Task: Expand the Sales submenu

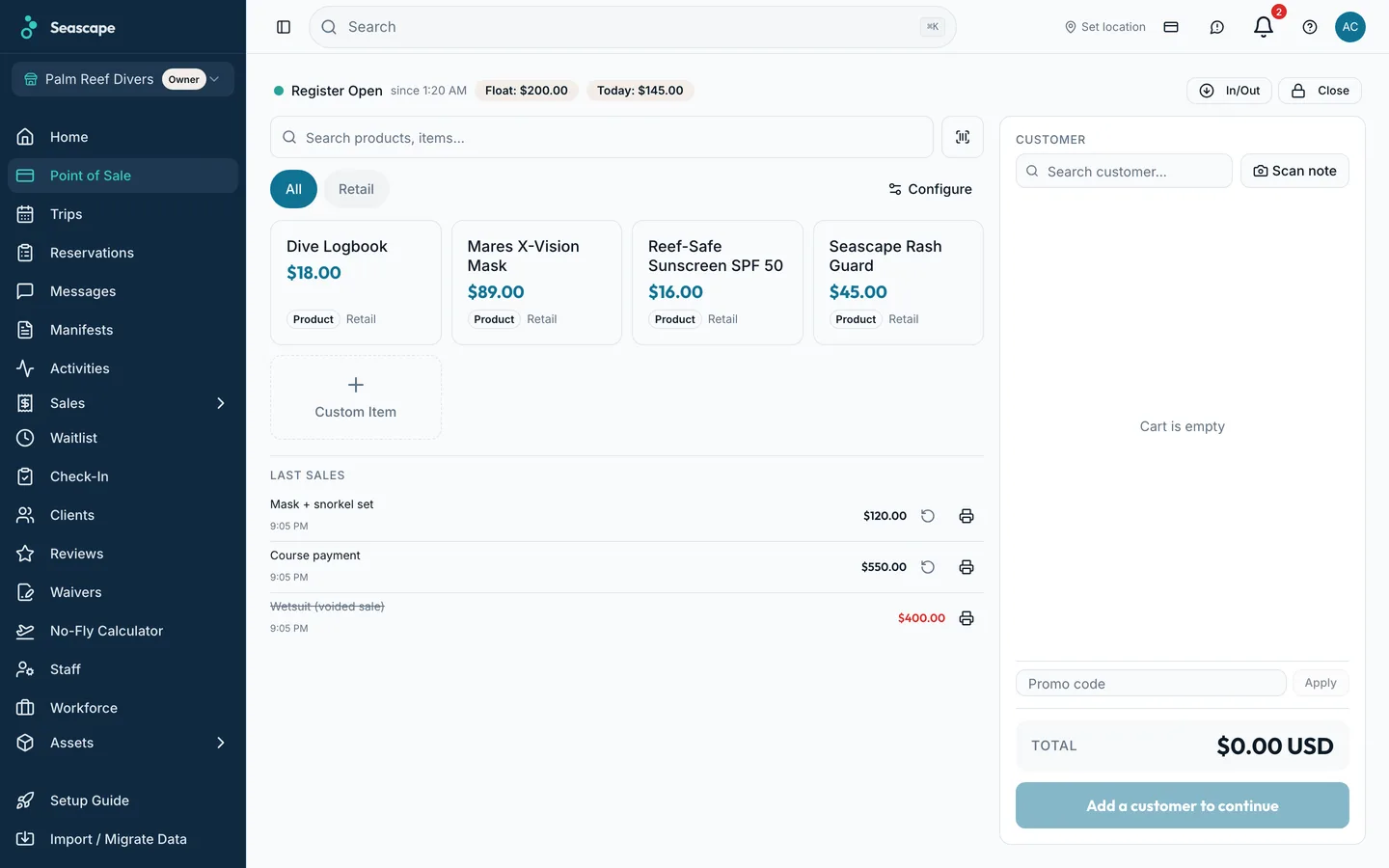Action: tap(123, 403)
